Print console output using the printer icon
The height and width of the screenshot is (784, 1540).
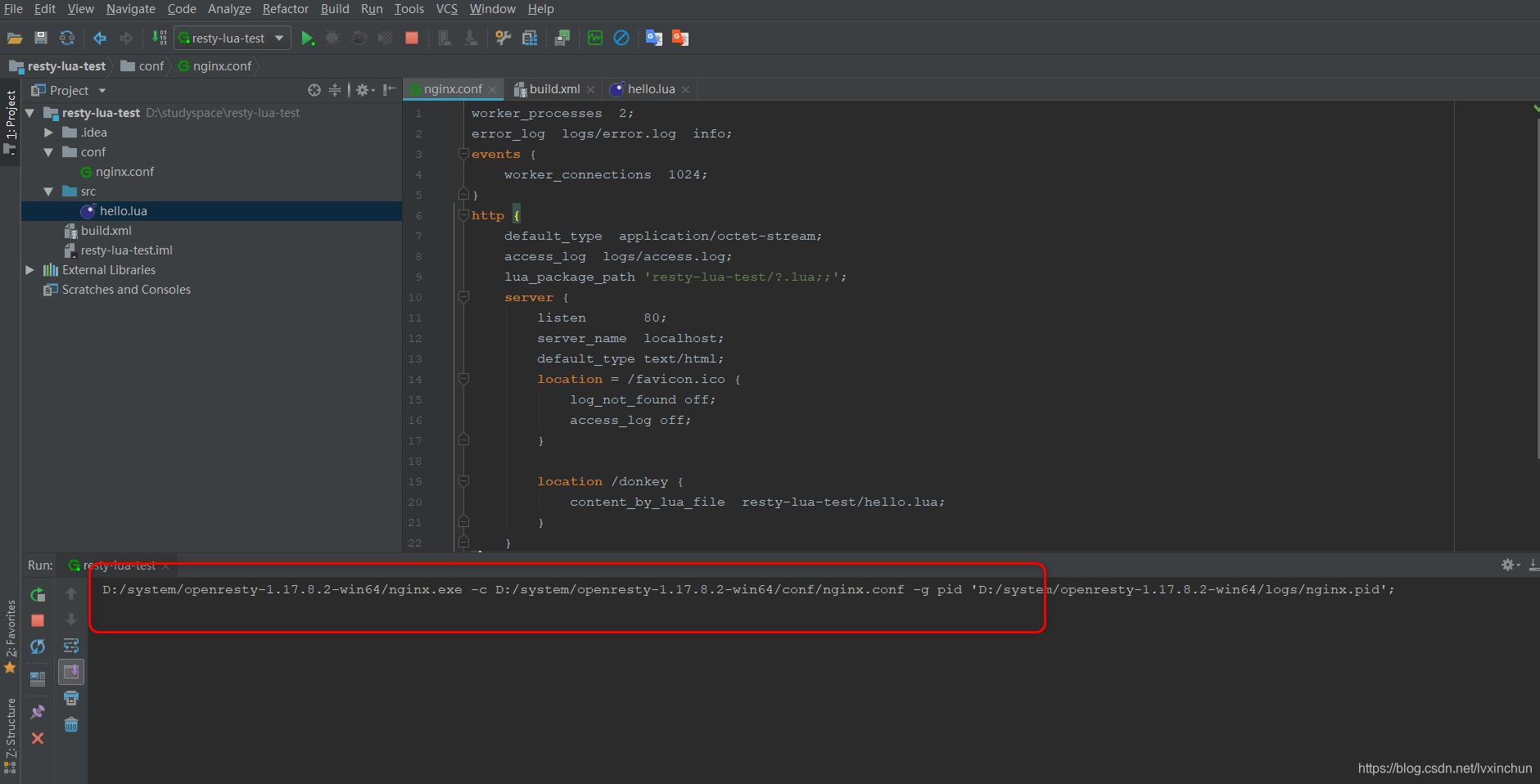click(x=71, y=698)
